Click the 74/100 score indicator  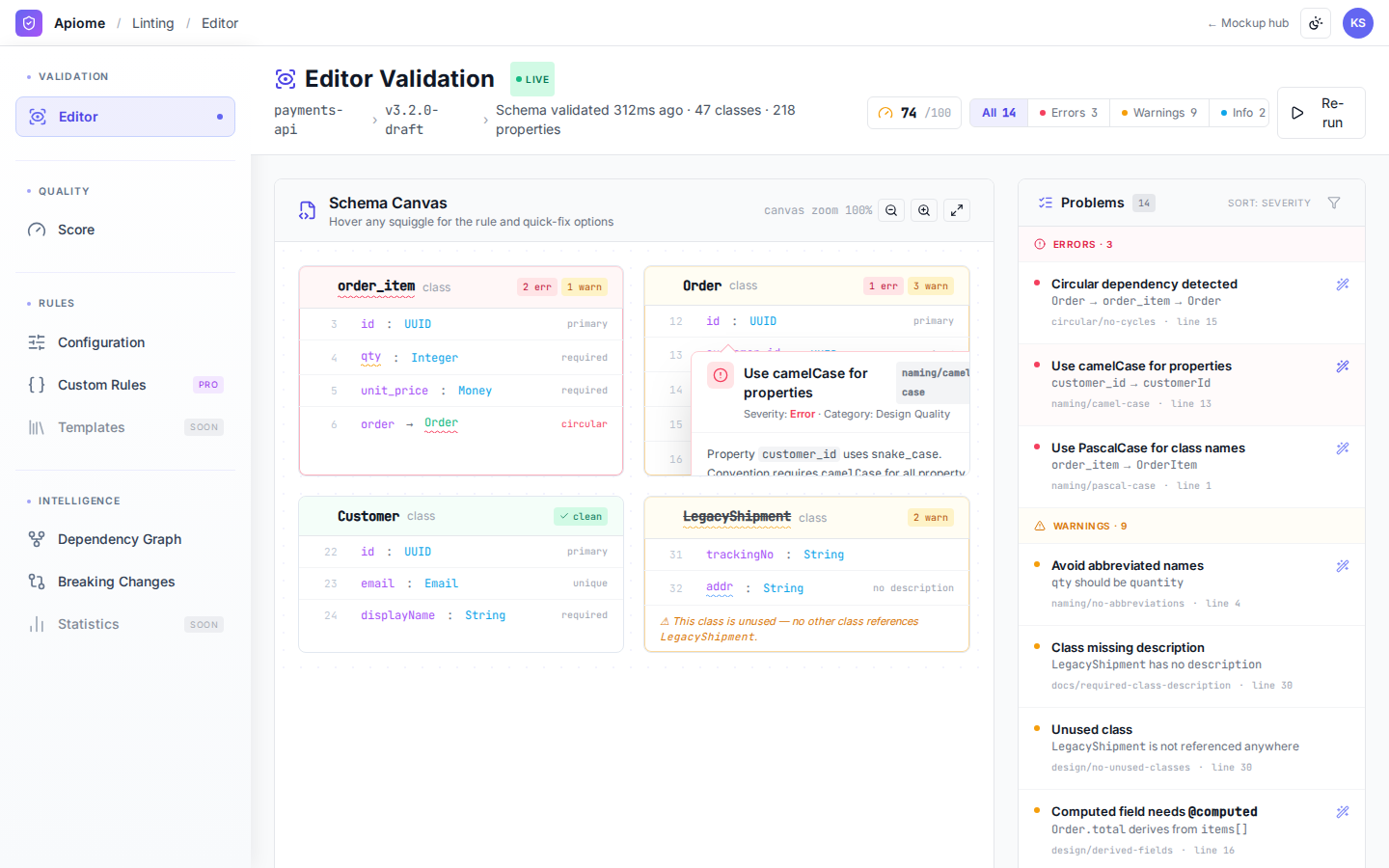(x=914, y=113)
